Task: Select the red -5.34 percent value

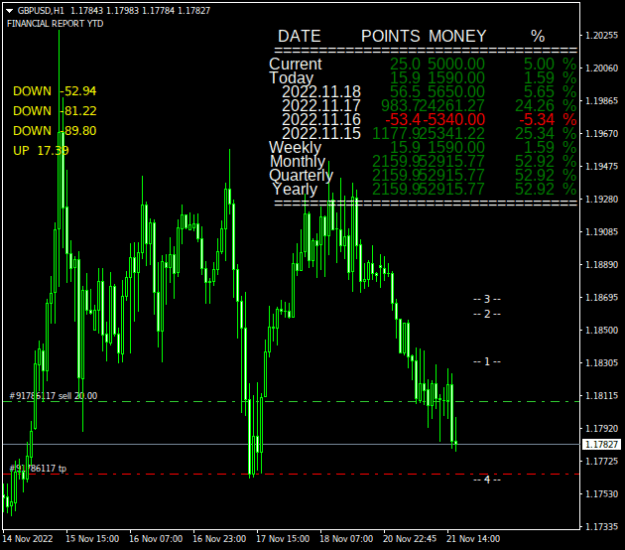Action: (537, 120)
